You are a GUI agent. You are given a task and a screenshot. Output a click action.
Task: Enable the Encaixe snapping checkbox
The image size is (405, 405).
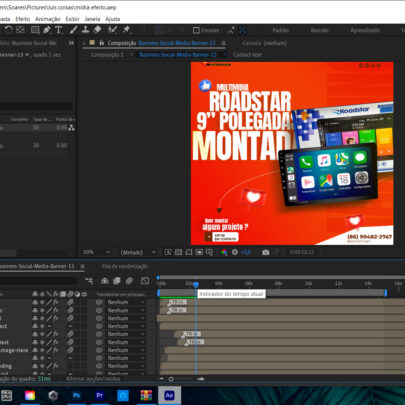click(x=196, y=30)
